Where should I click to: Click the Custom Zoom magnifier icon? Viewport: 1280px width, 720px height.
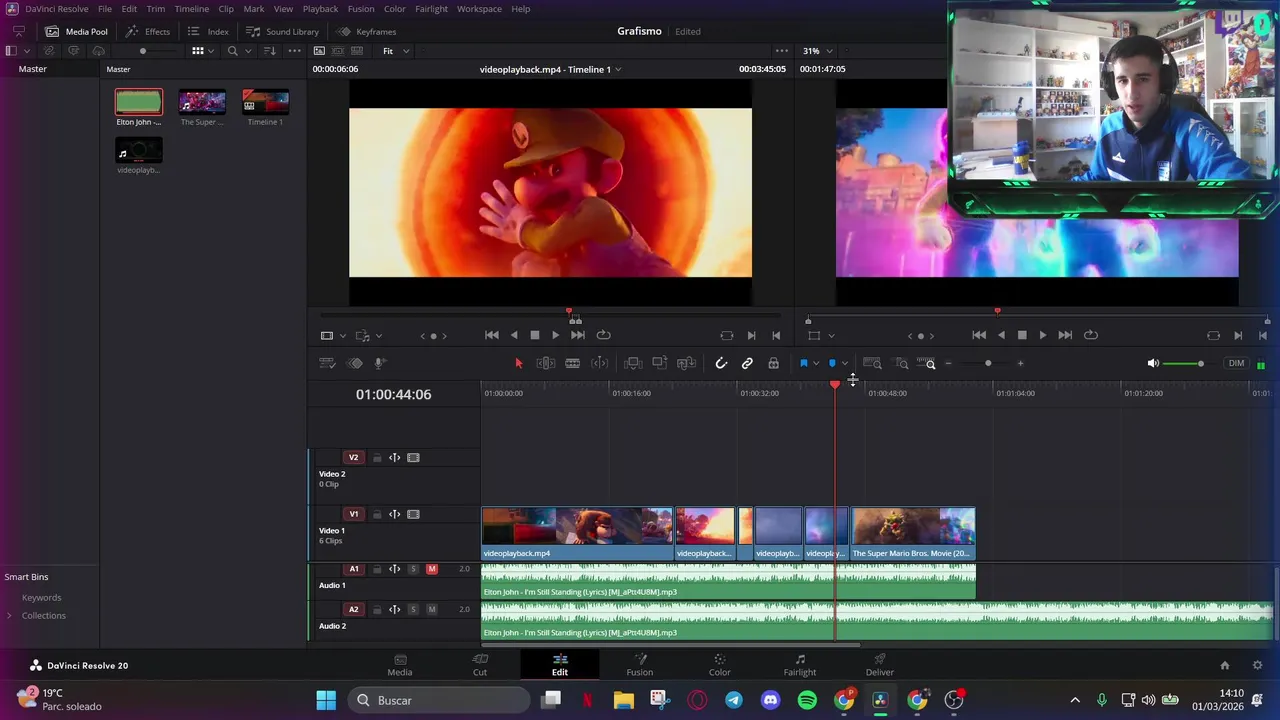(x=926, y=363)
